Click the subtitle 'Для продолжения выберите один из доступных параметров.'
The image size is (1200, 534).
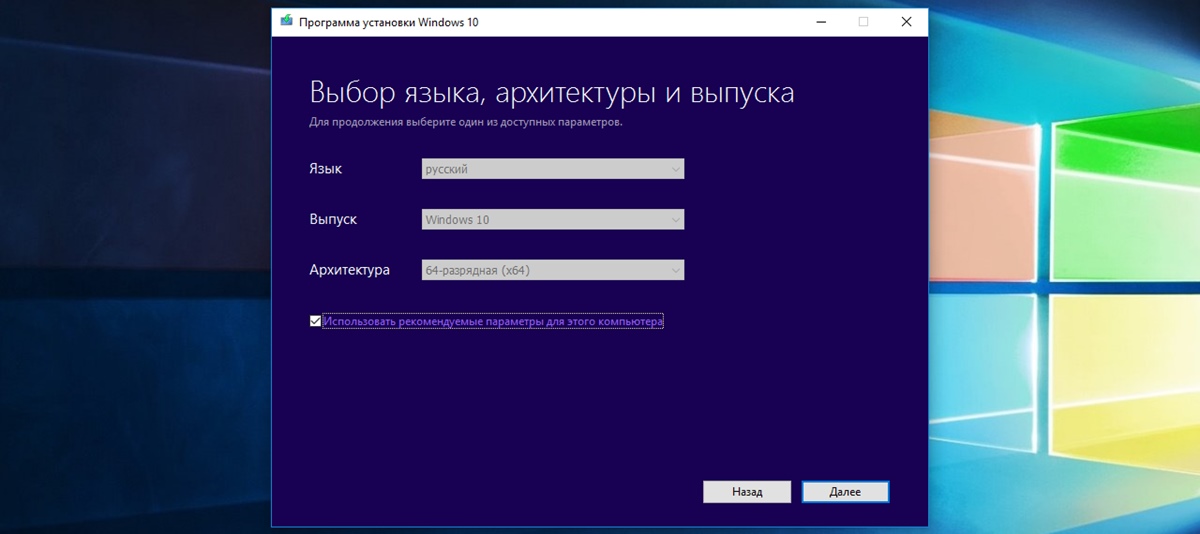466,122
